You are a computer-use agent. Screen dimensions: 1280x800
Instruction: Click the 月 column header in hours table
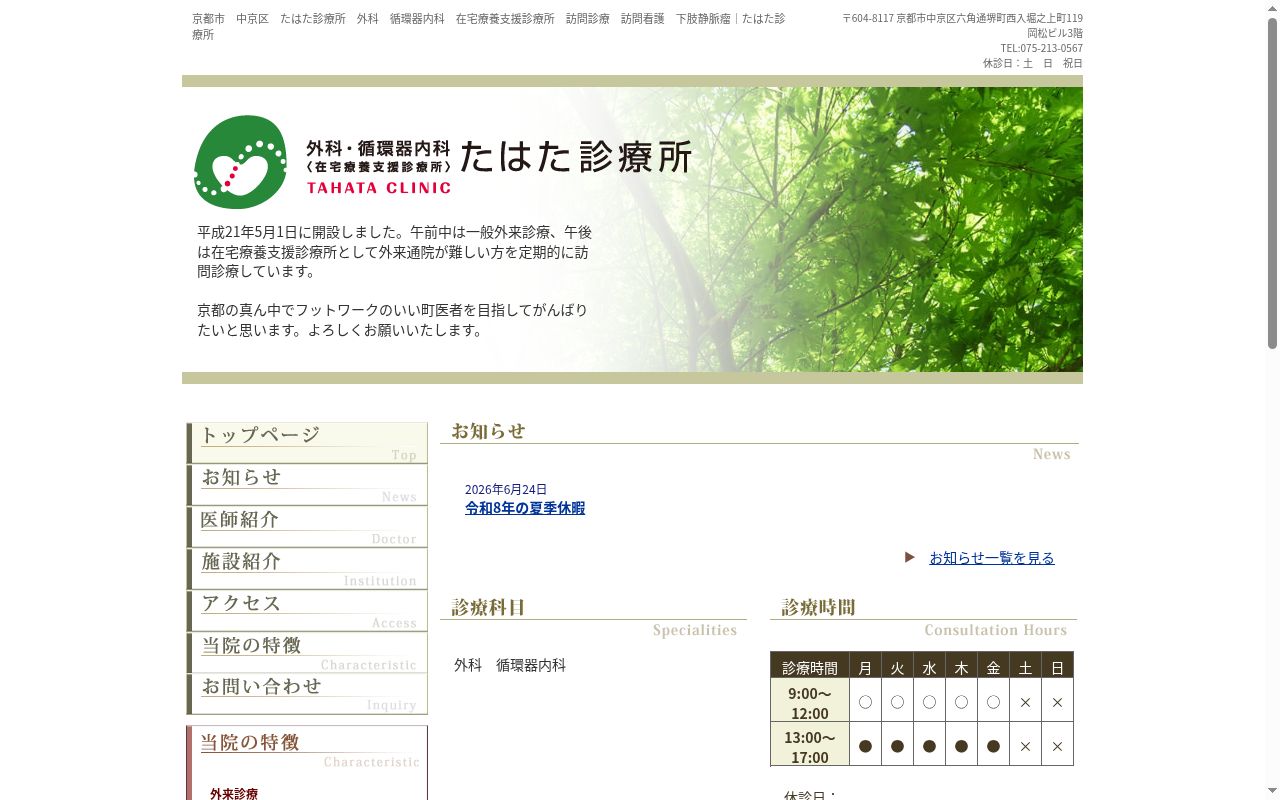point(865,666)
